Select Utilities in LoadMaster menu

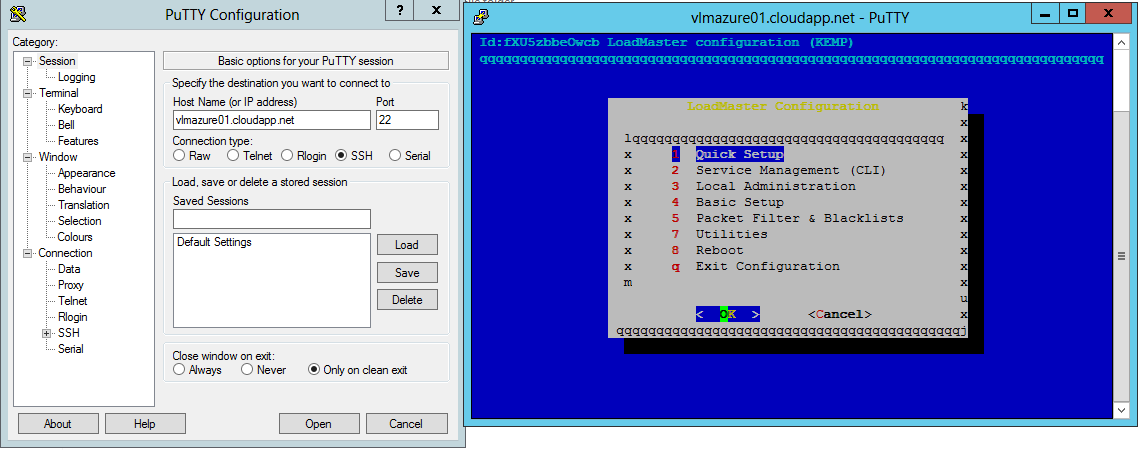coord(731,234)
